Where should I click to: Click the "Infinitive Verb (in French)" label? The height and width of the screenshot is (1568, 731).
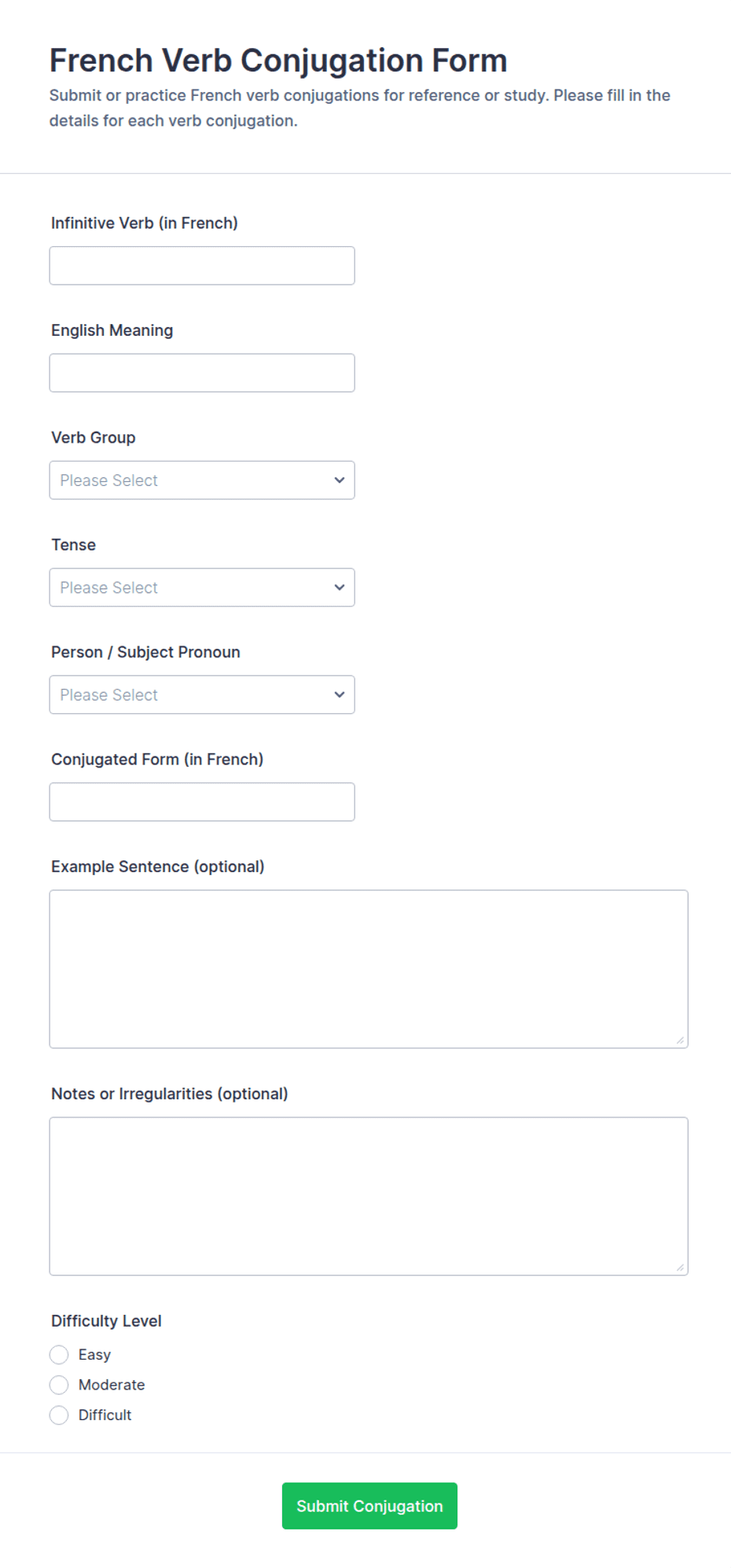click(x=145, y=223)
